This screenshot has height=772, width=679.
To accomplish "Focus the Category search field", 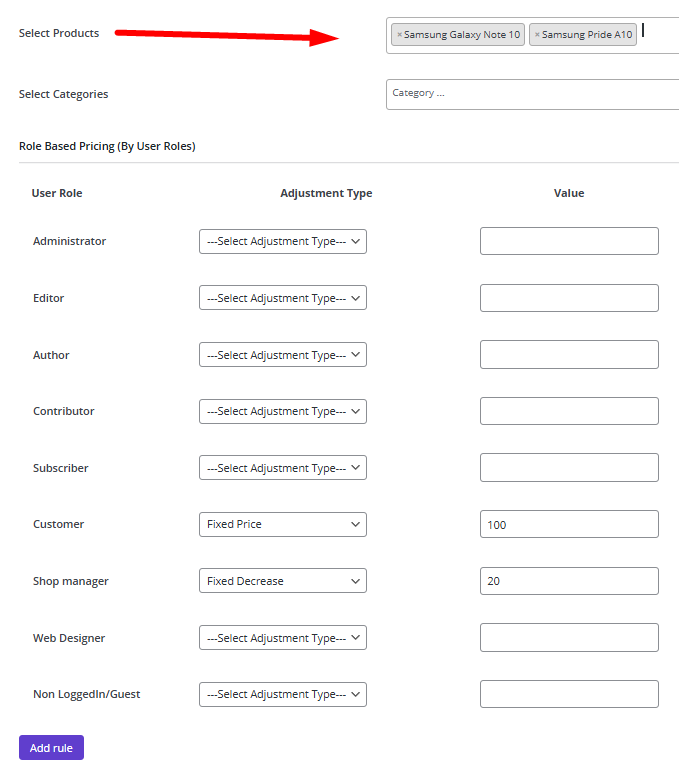I will pyautogui.click(x=532, y=94).
